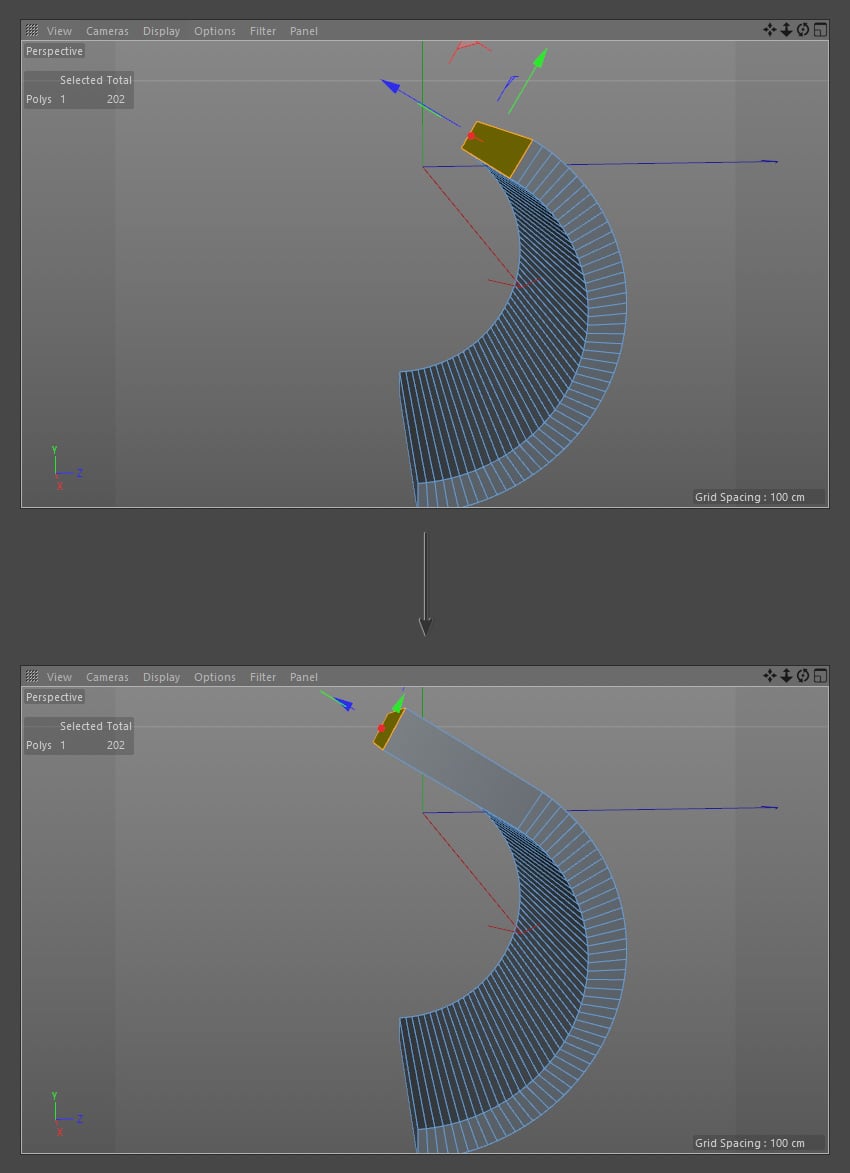This screenshot has width=850, height=1173.
Task: Open the Options menu in top viewport
Action: pyautogui.click(x=215, y=31)
